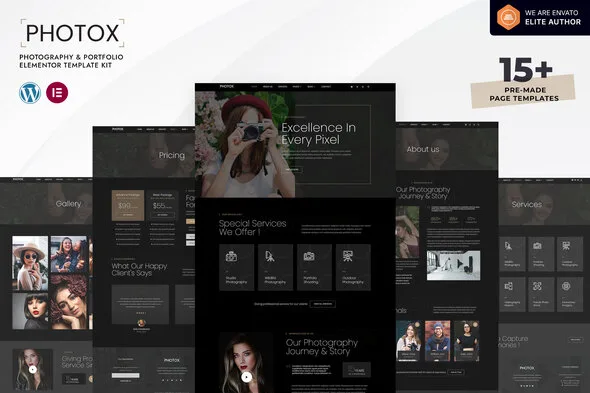Click the $55 pricing plan button
The image size is (590, 393).
click(163, 215)
